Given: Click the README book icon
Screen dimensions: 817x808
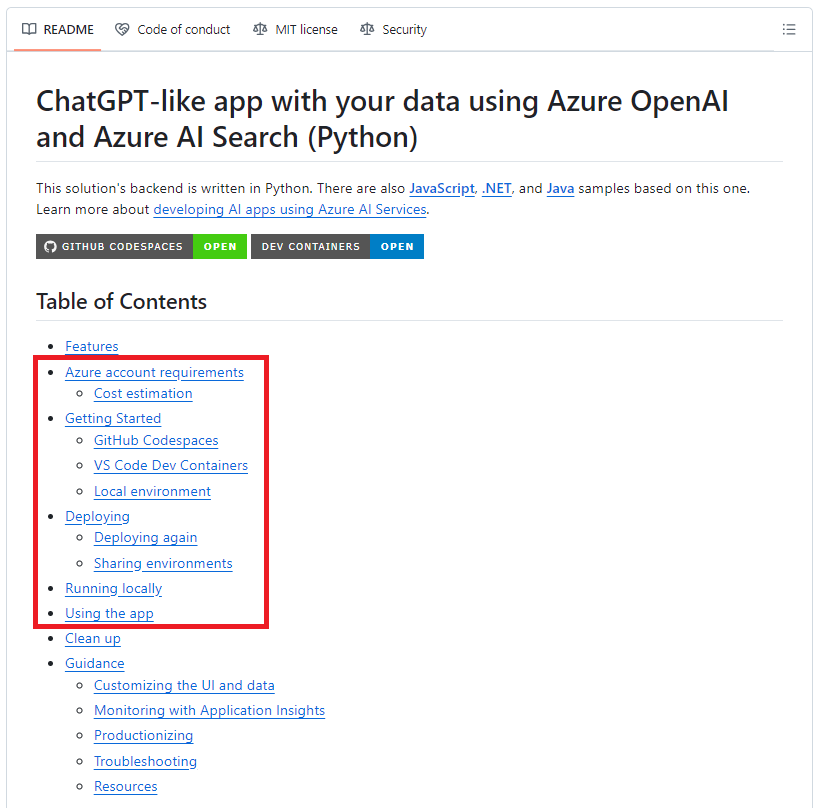Looking at the screenshot, I should coord(29,30).
